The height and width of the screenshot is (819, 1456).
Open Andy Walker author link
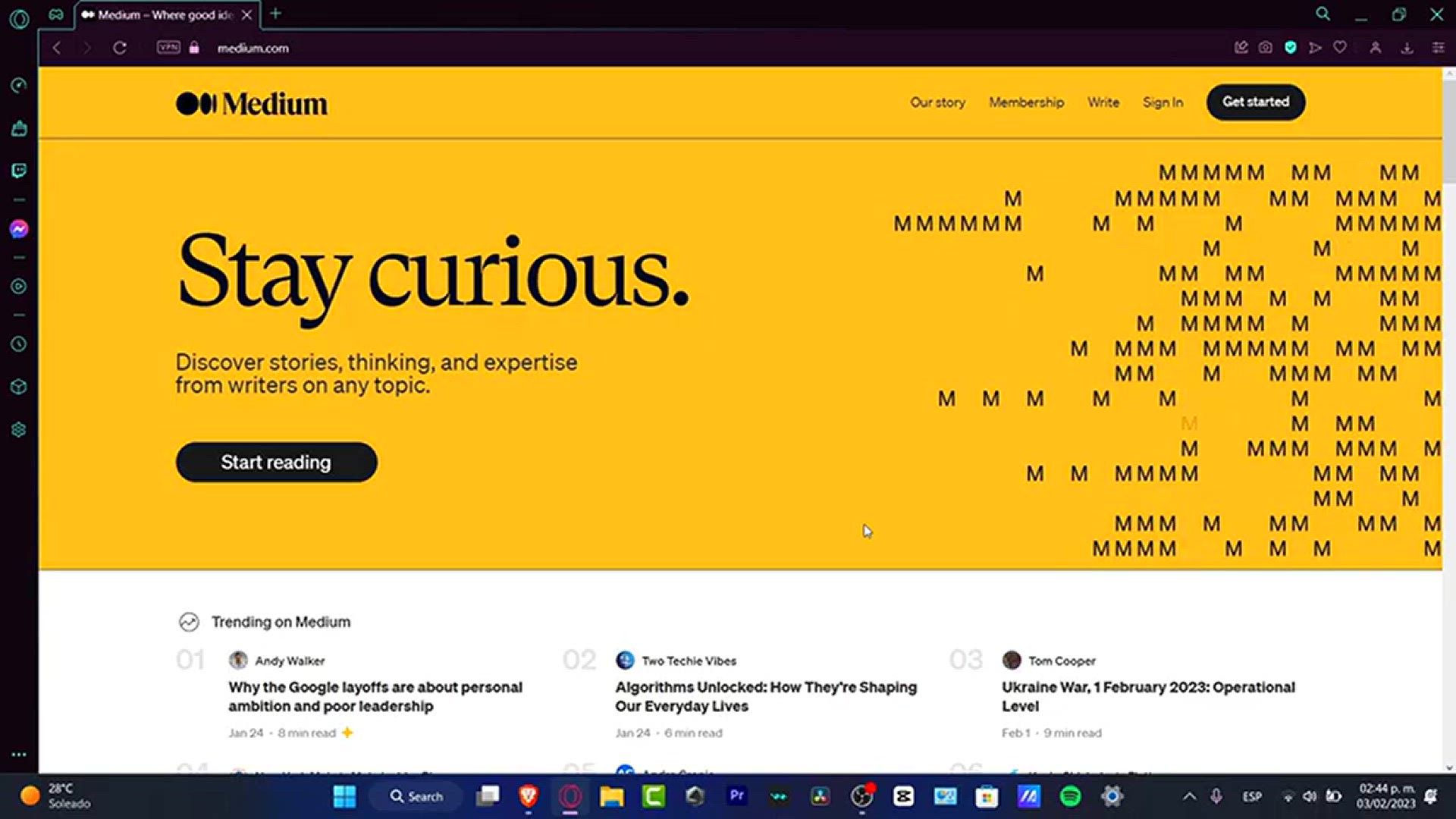[x=290, y=661]
